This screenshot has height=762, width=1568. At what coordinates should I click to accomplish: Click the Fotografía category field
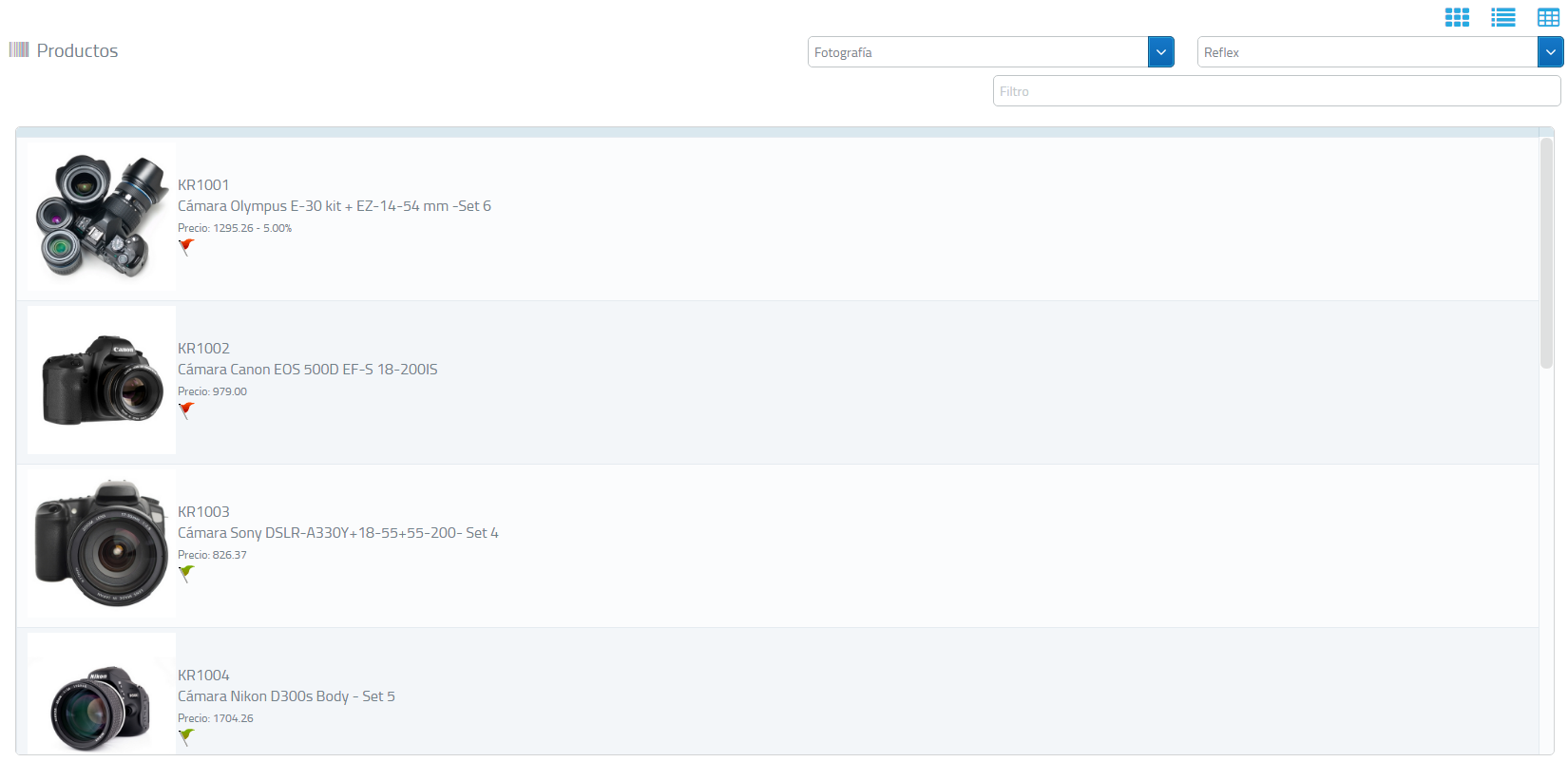pos(978,52)
